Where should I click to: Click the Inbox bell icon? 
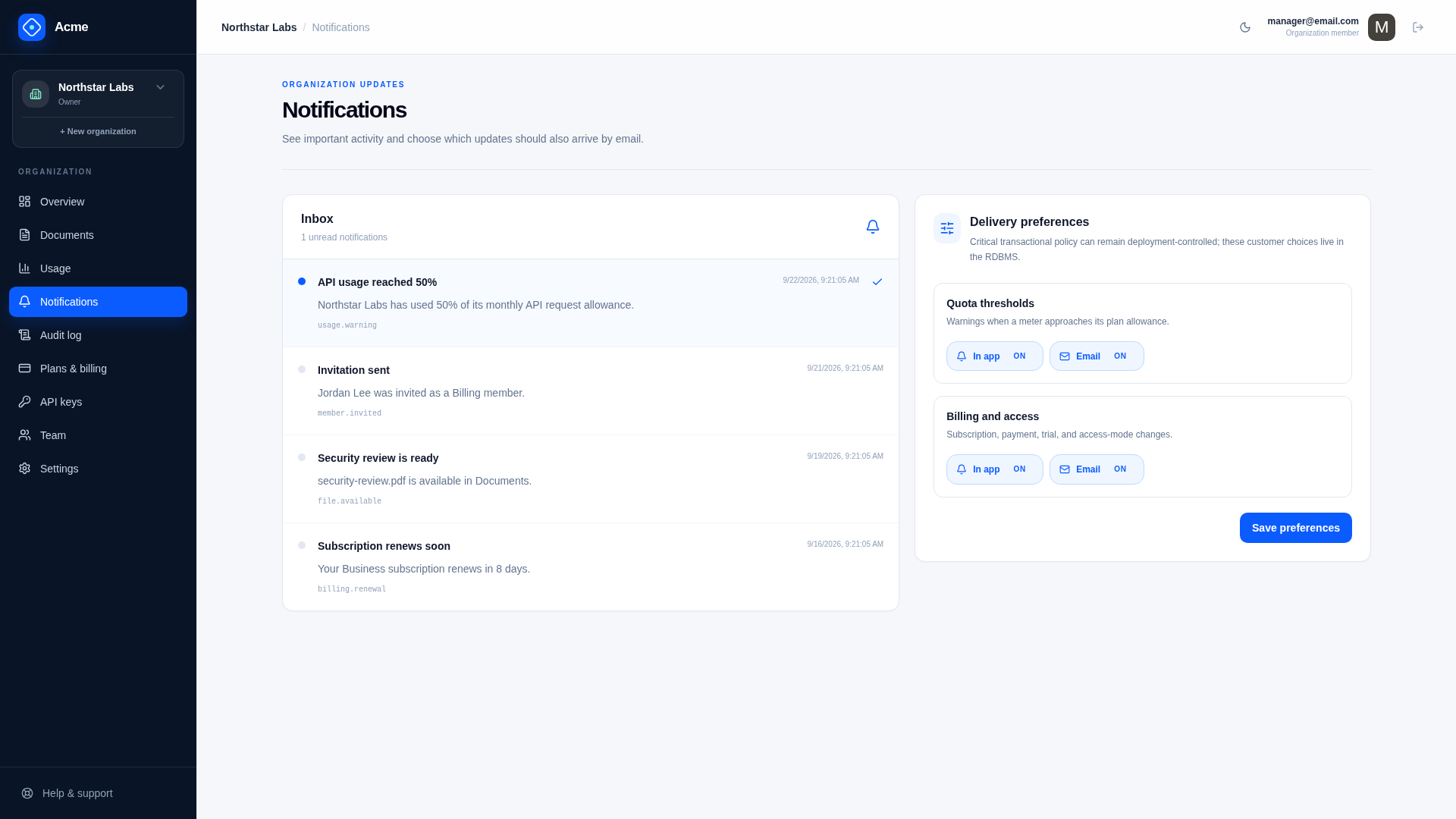point(873,227)
